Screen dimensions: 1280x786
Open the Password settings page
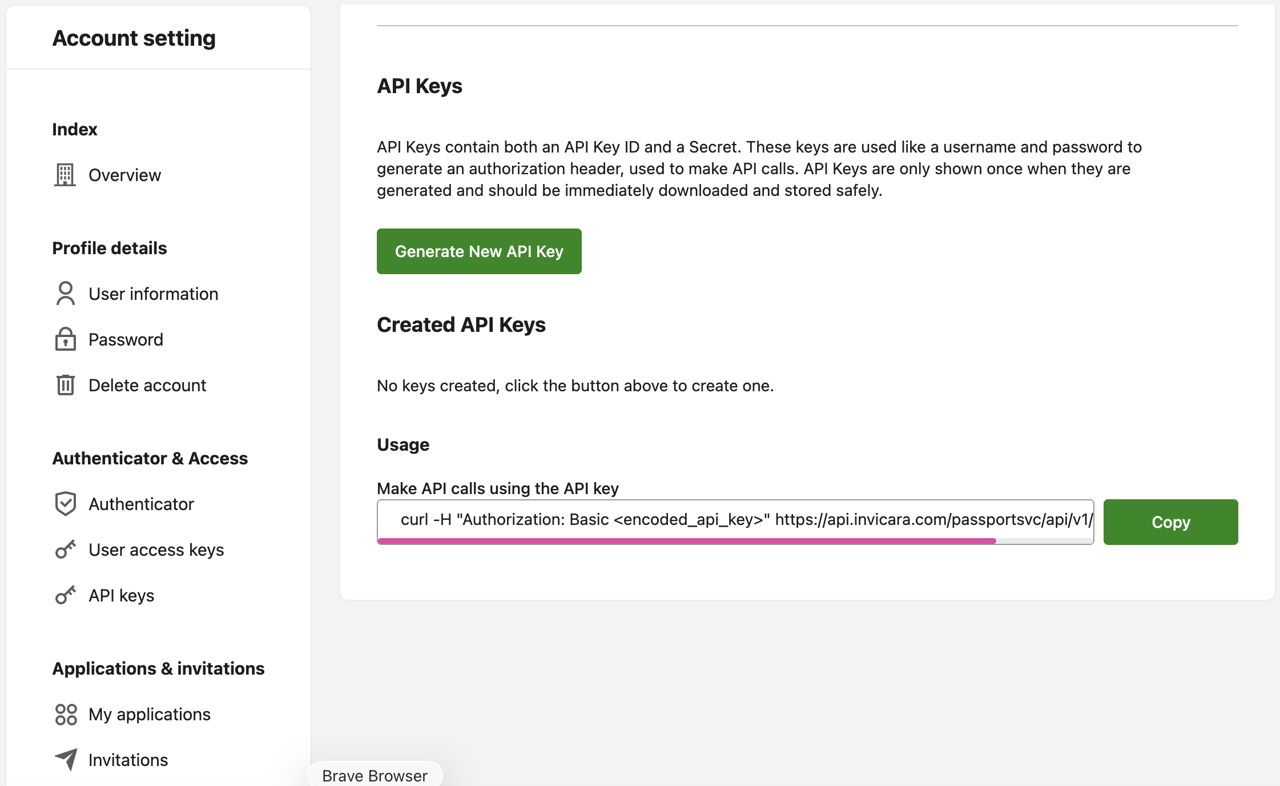tap(125, 340)
